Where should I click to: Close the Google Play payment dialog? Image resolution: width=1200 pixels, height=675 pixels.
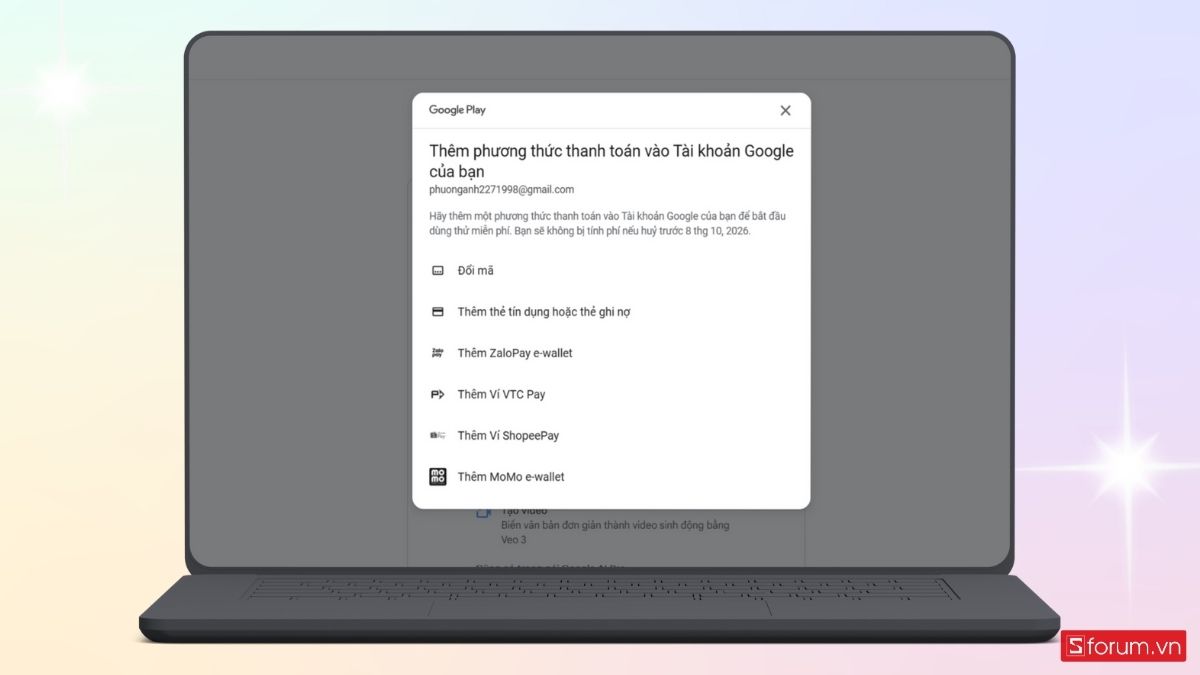785,111
